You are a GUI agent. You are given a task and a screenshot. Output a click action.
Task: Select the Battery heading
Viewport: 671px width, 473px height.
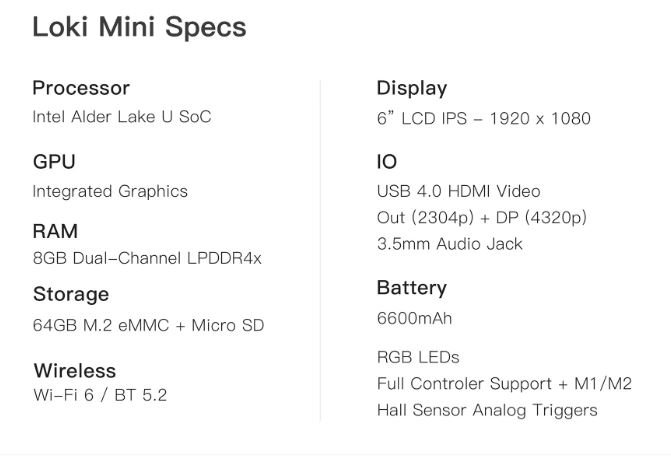click(411, 288)
